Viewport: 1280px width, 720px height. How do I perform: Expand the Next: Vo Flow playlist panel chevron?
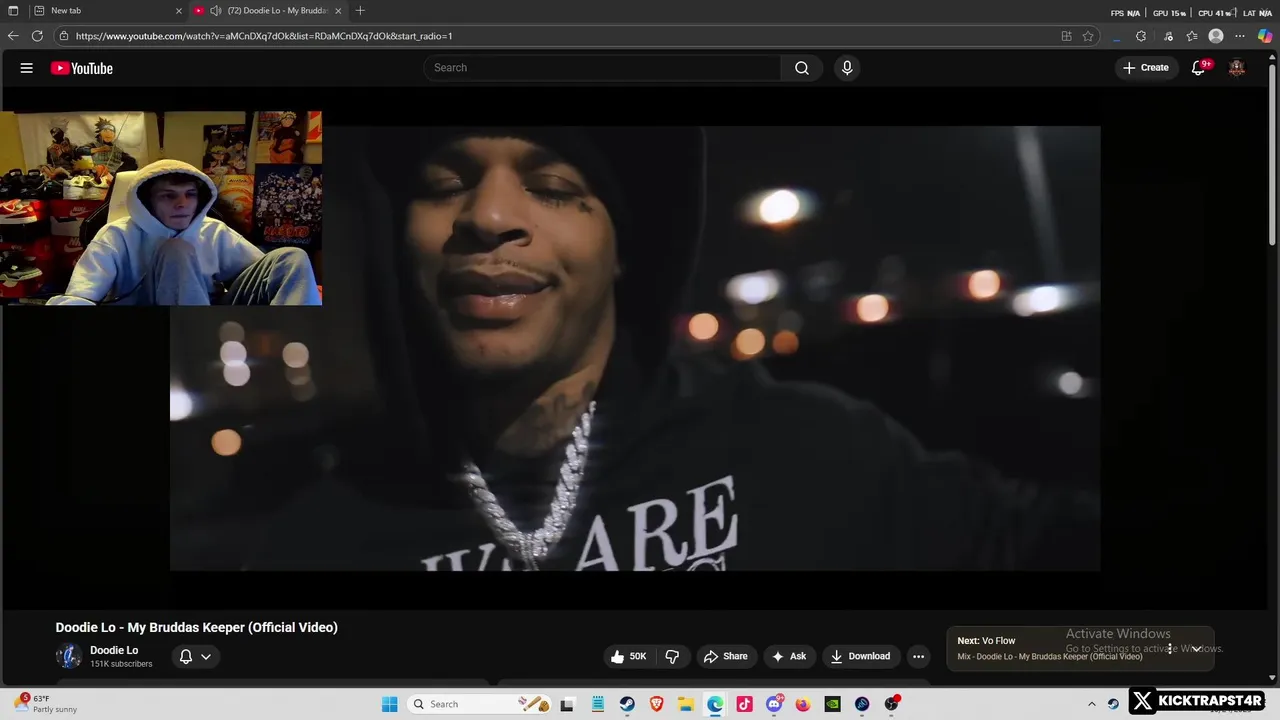pos(1196,649)
